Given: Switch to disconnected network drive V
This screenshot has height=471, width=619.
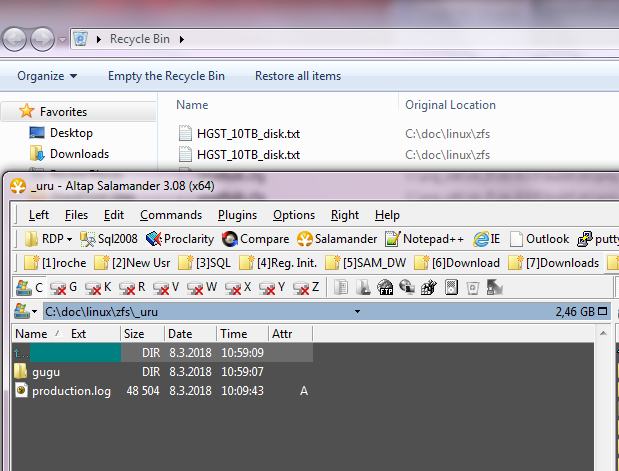Looking at the screenshot, I should pos(166,287).
